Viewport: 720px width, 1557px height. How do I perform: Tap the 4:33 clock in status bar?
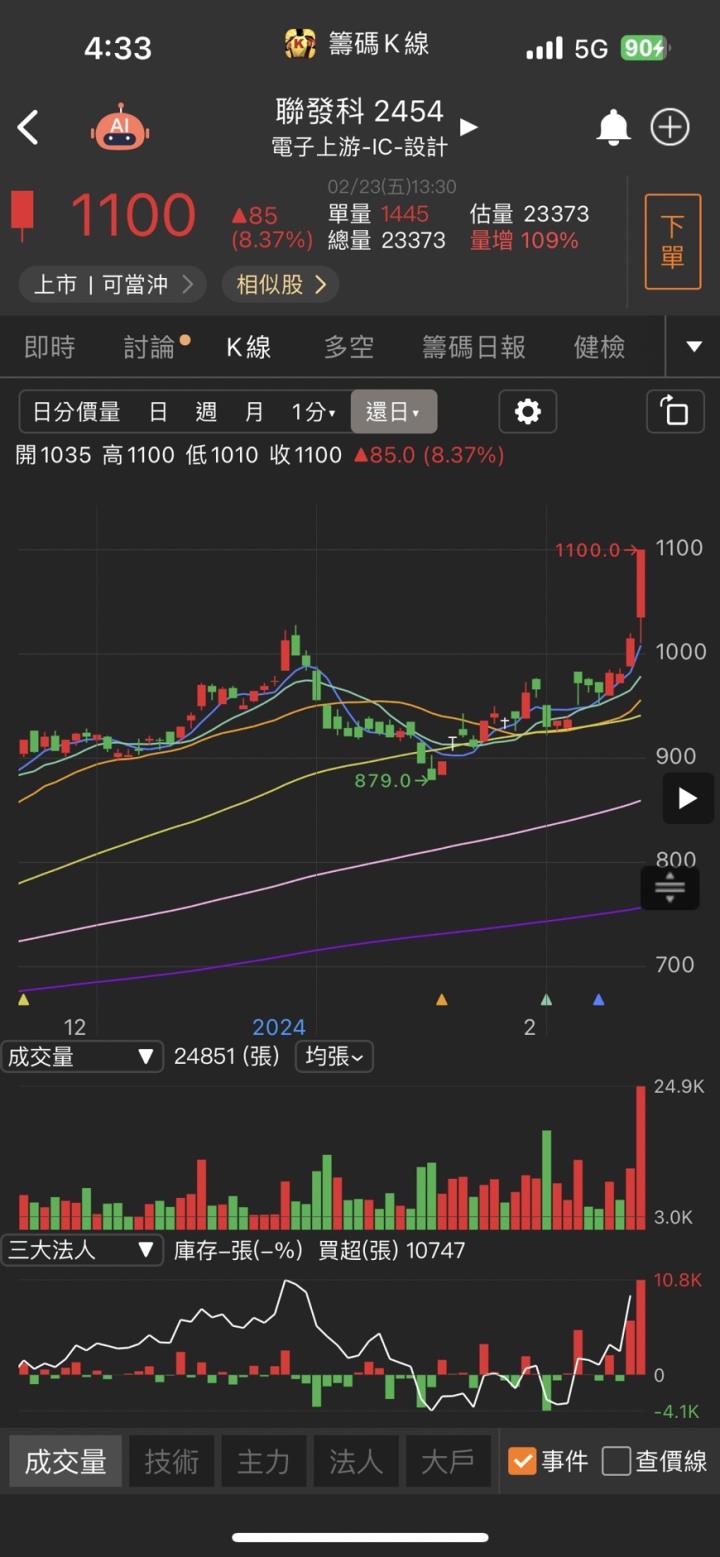click(118, 47)
